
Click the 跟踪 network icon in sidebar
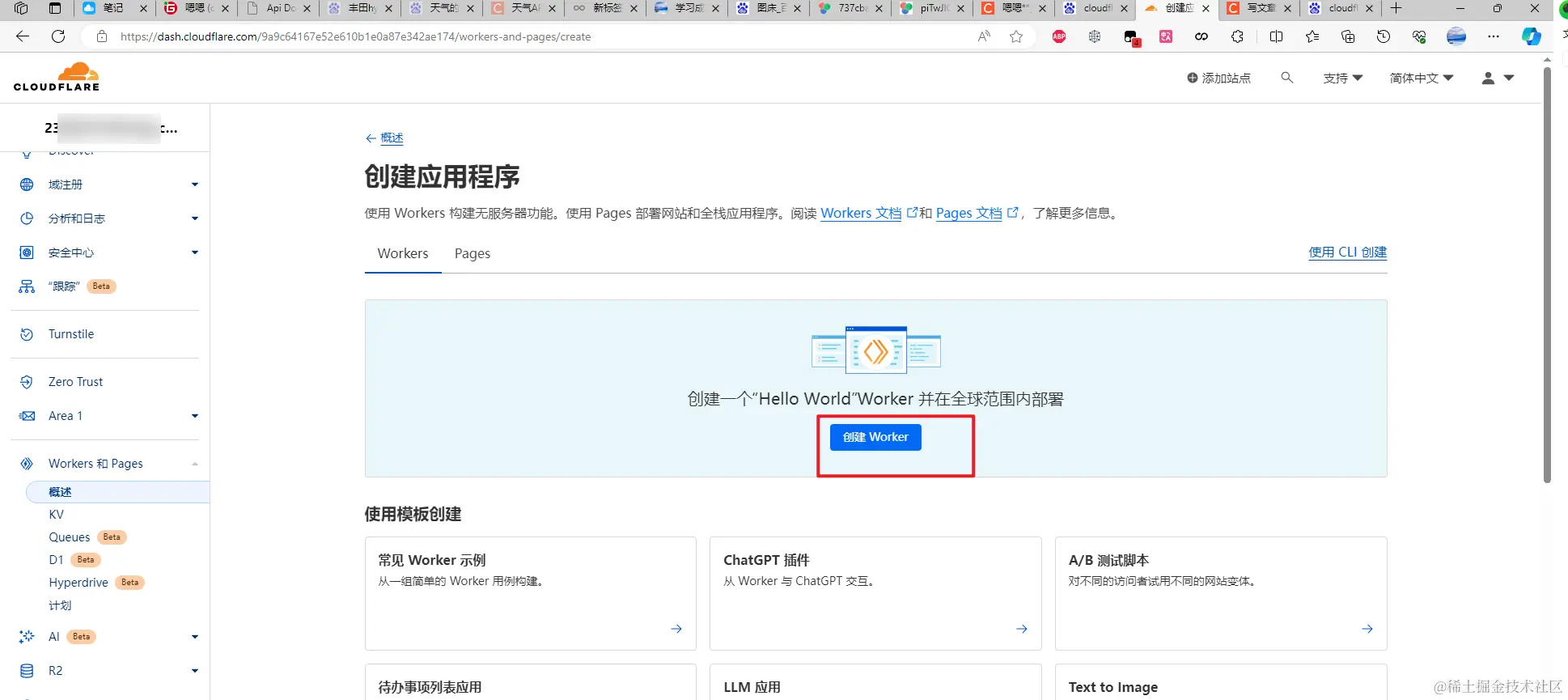[x=27, y=286]
